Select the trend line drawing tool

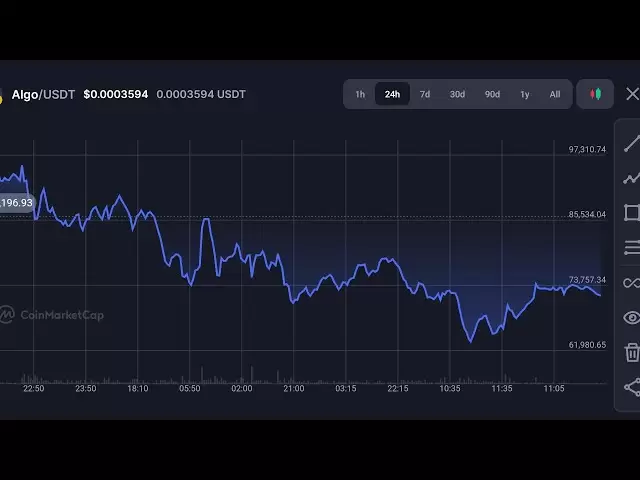(631, 144)
